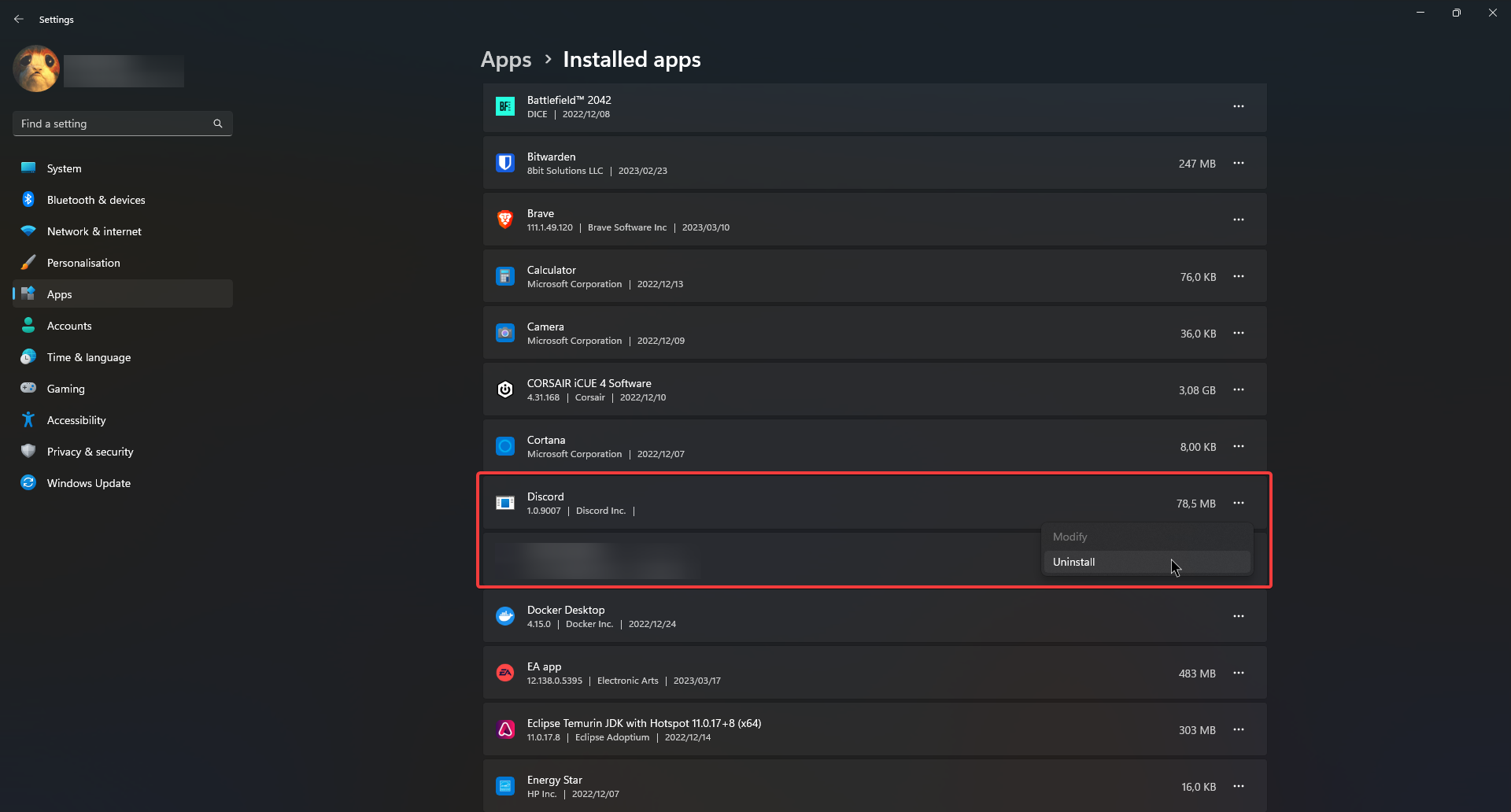Click the Brave lion app icon
This screenshot has height=812, width=1511.
coord(504,220)
